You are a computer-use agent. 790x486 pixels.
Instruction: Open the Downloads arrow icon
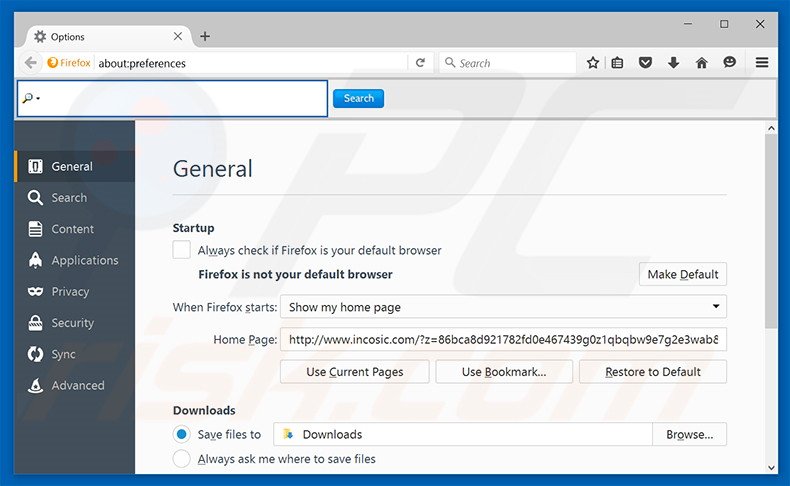[x=673, y=63]
